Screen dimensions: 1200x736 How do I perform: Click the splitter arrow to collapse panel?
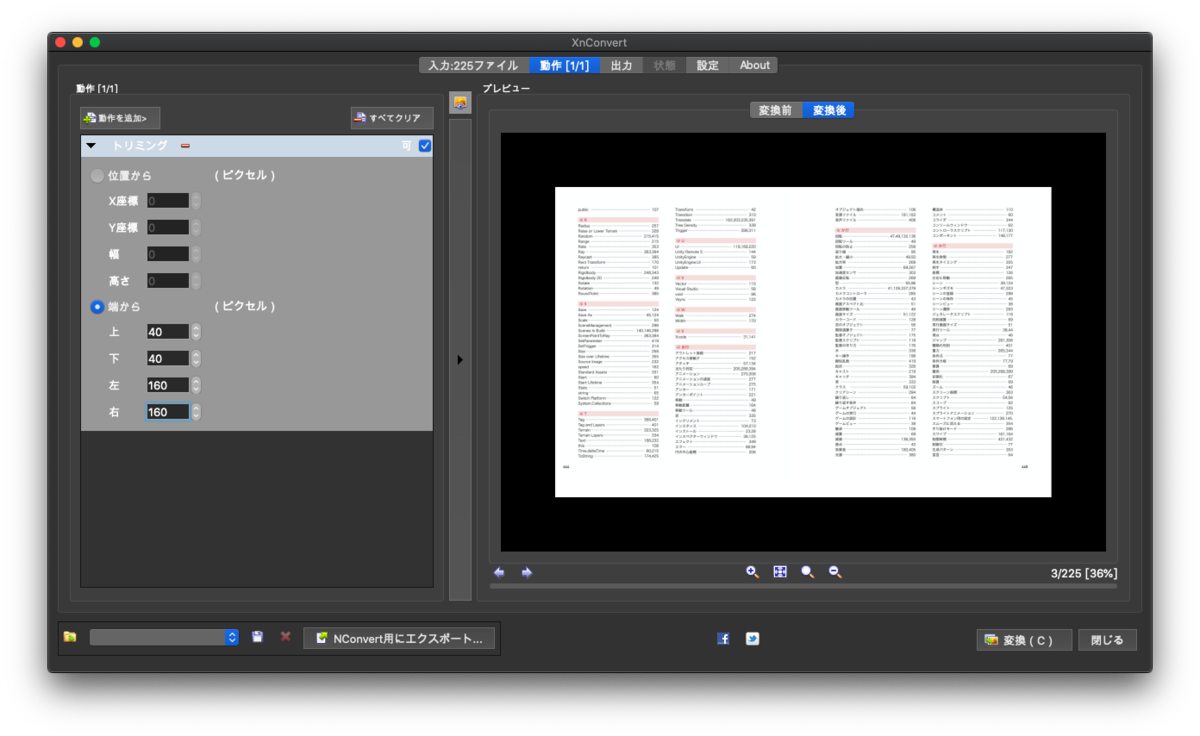click(x=460, y=360)
